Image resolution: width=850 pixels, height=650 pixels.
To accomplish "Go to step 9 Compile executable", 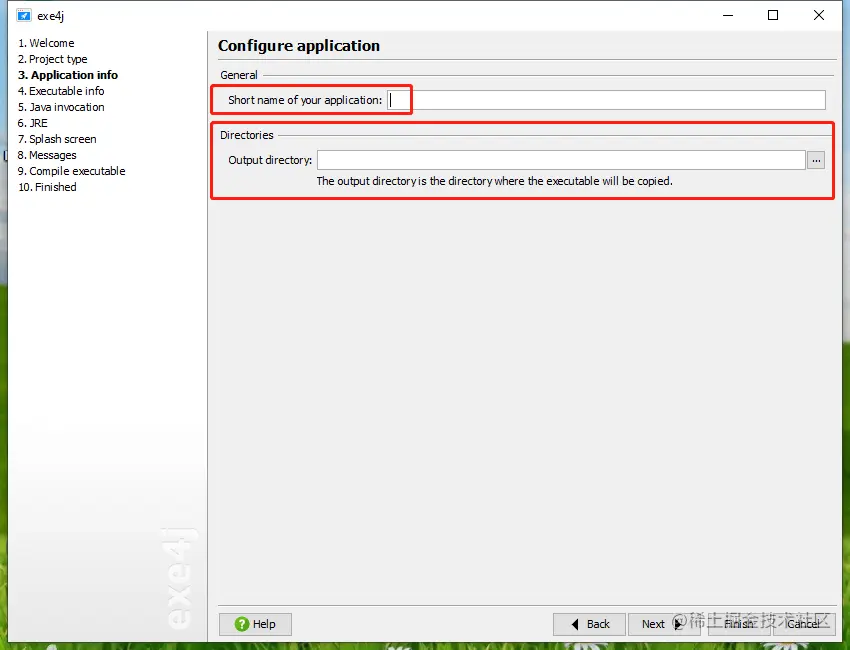I will (72, 171).
